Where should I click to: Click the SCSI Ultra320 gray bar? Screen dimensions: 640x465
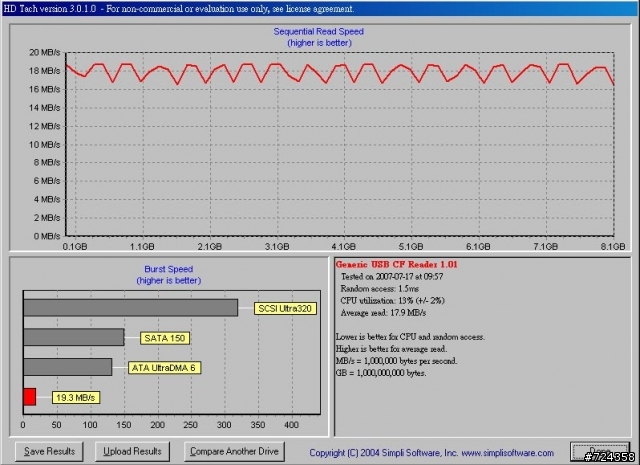(131, 308)
